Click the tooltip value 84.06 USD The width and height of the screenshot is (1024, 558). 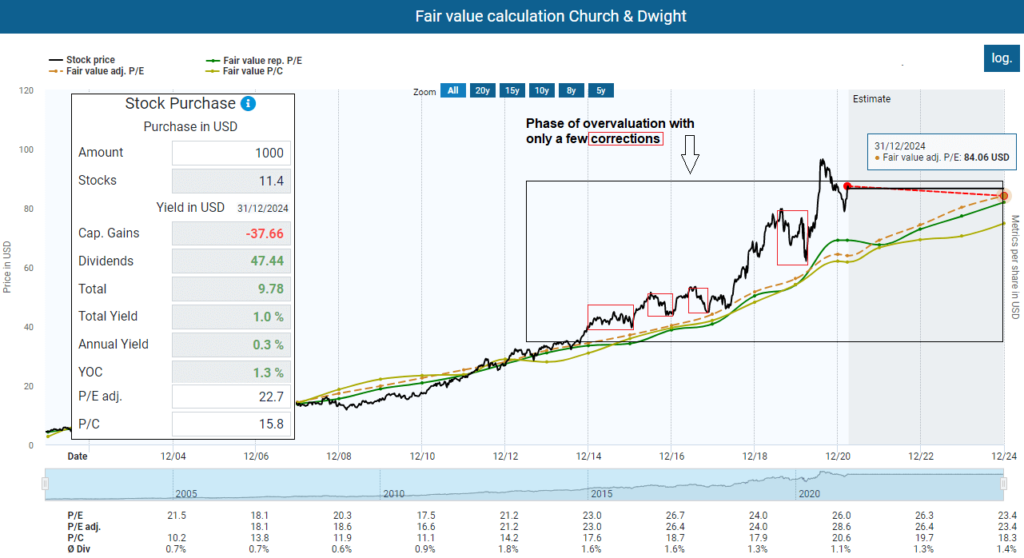986,157
